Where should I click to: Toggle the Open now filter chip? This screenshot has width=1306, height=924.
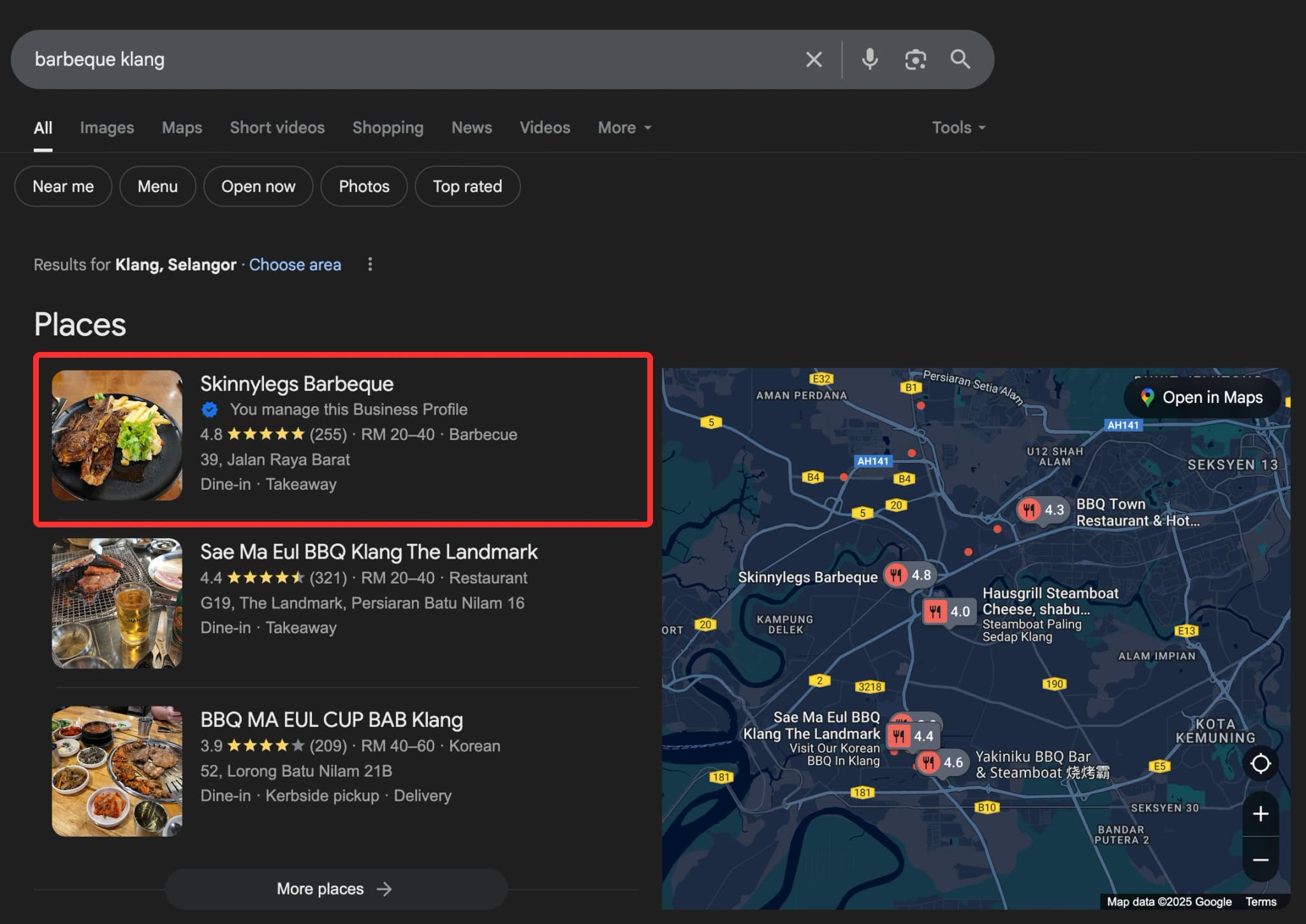pyautogui.click(x=258, y=186)
